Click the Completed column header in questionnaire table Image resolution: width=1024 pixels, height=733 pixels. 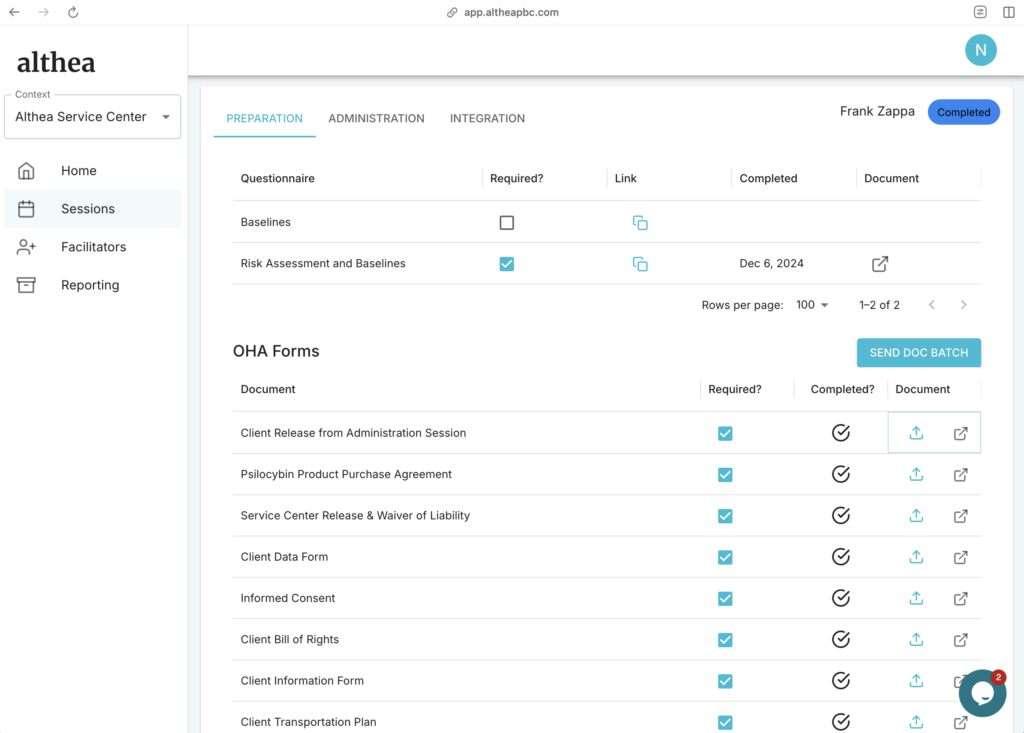coord(768,178)
